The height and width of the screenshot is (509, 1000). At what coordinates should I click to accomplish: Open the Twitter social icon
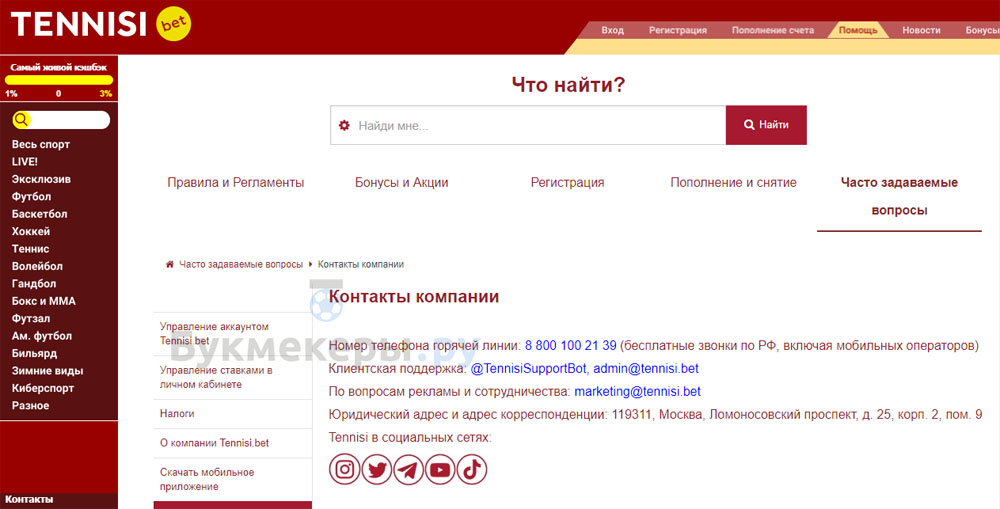(x=377, y=469)
